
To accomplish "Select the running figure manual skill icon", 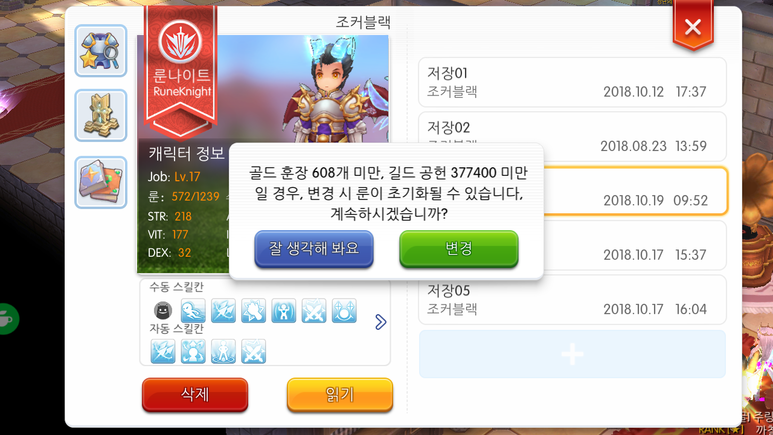I will click(x=193, y=311).
